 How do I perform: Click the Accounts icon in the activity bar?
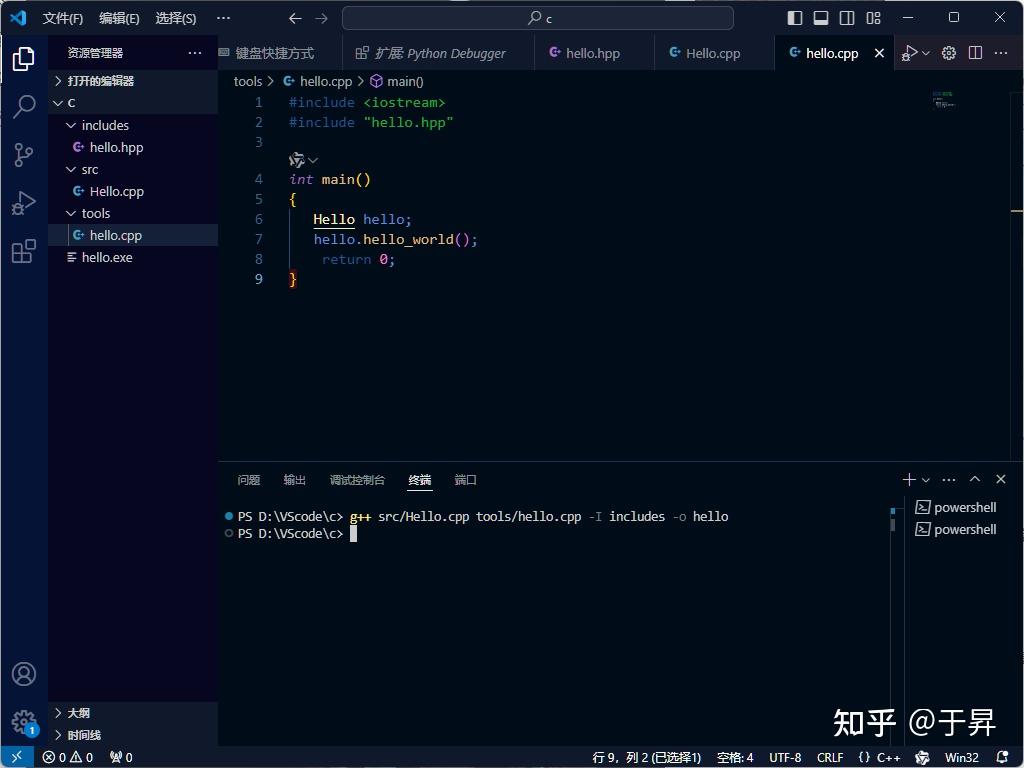pos(24,674)
